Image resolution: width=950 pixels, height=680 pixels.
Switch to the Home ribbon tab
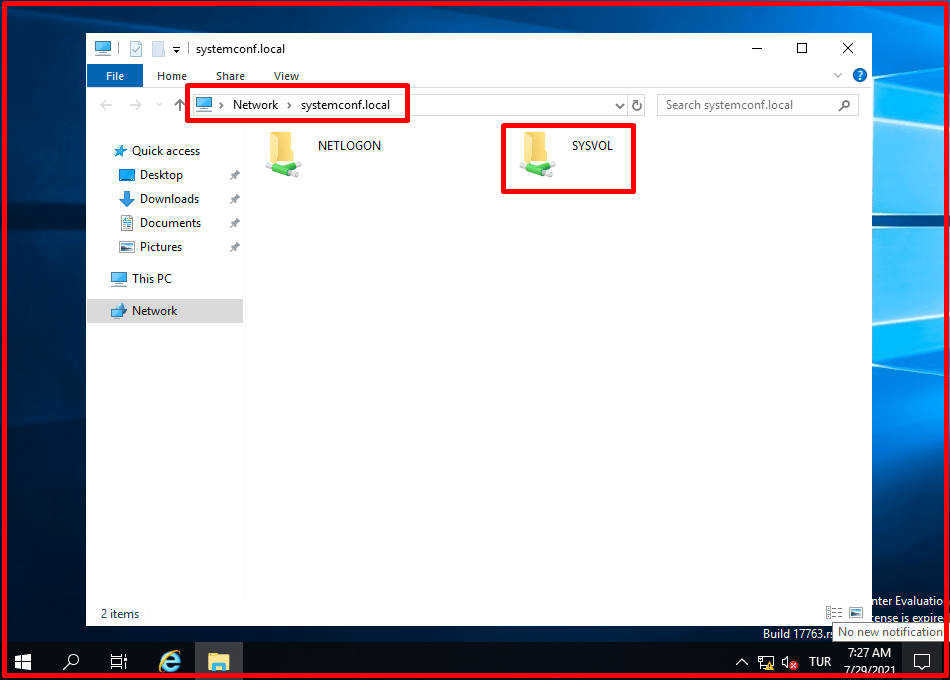[x=171, y=76]
